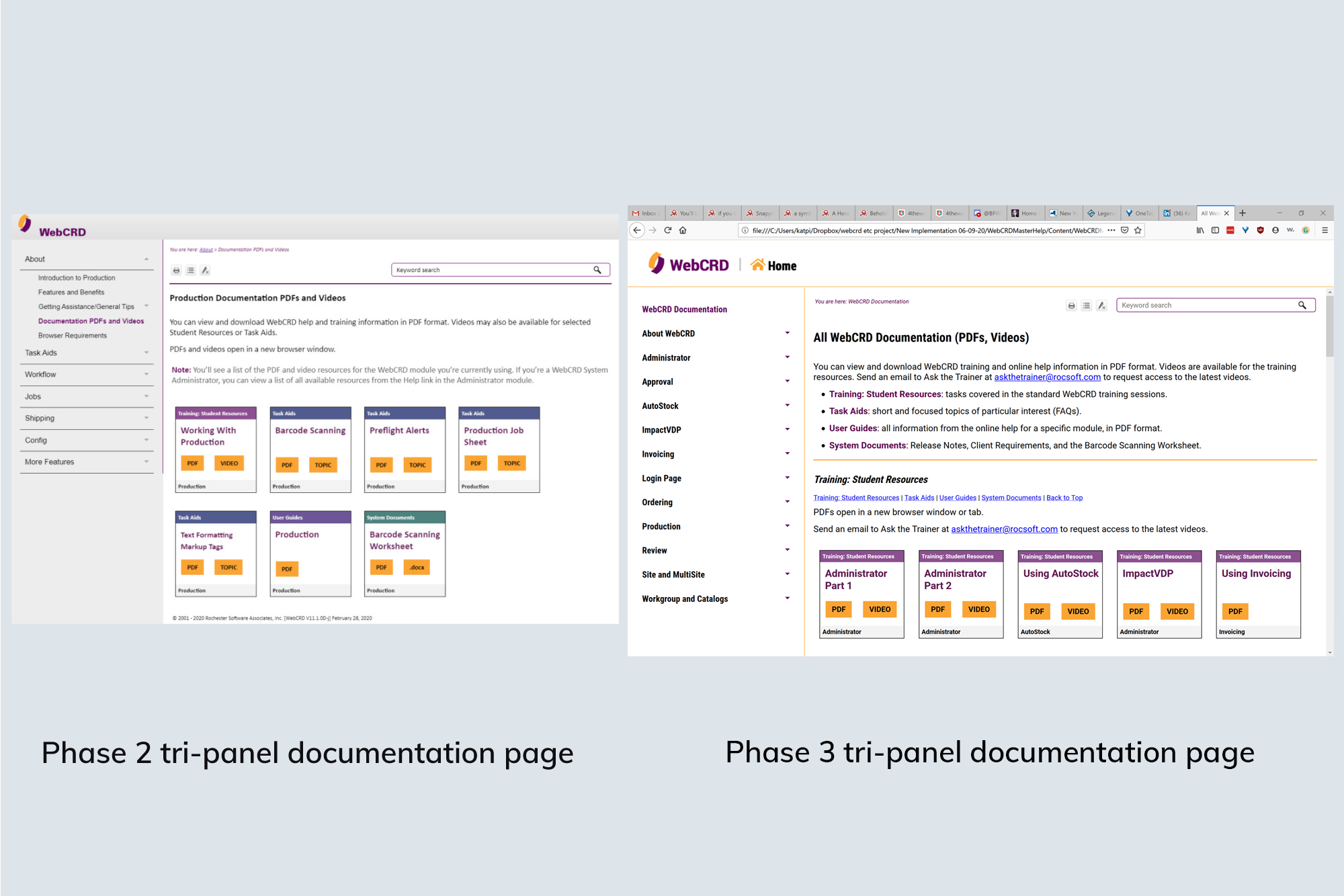Screen dimensions: 1344x896
Task: Switch to the OneTab browser tab
Action: (1140, 213)
